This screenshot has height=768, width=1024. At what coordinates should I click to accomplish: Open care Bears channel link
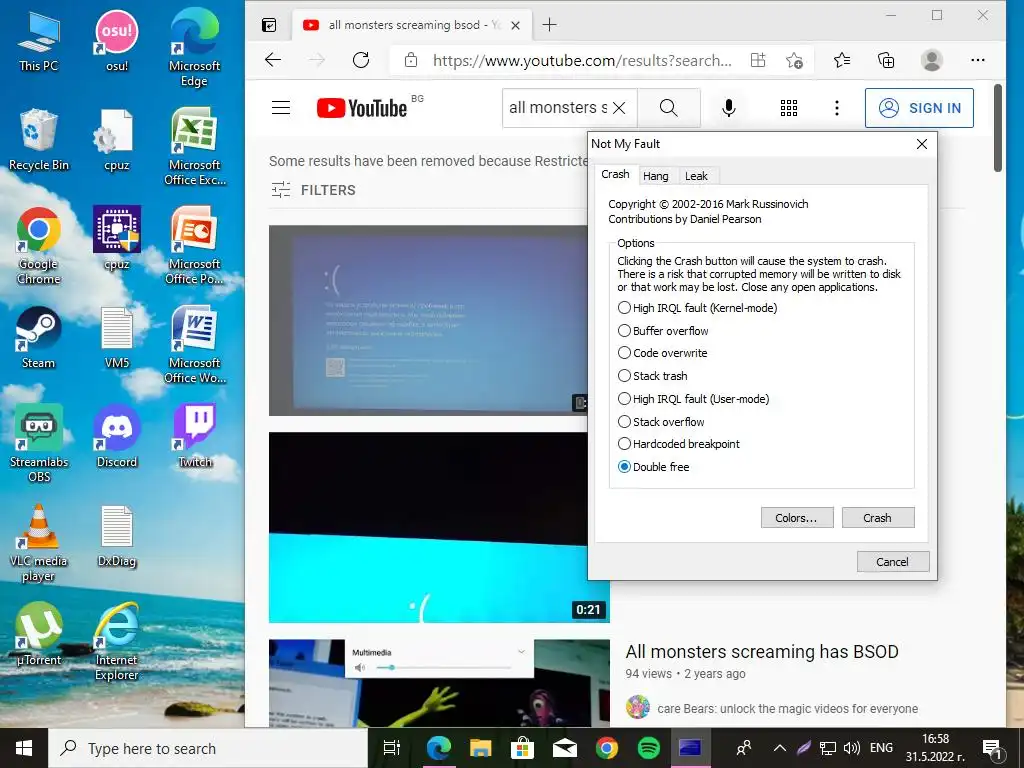tap(788, 709)
